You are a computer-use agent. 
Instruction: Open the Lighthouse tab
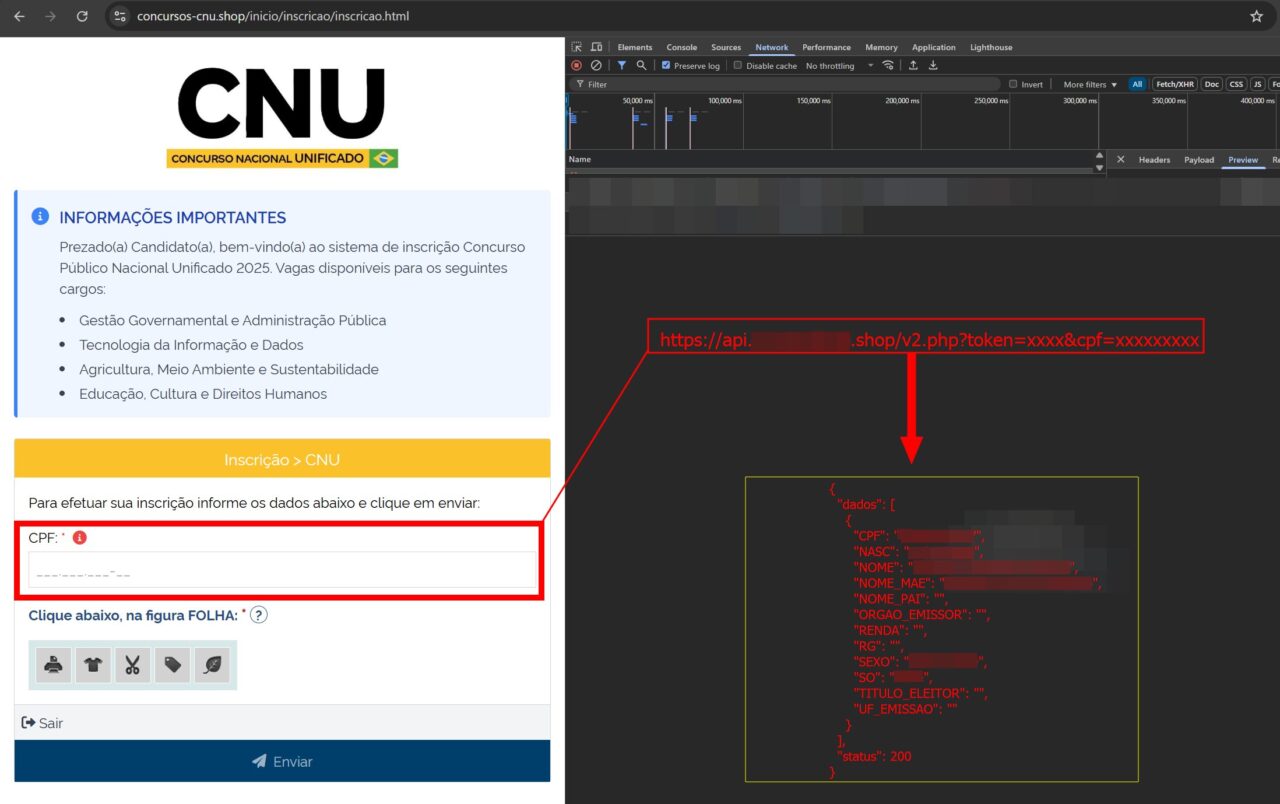991,47
